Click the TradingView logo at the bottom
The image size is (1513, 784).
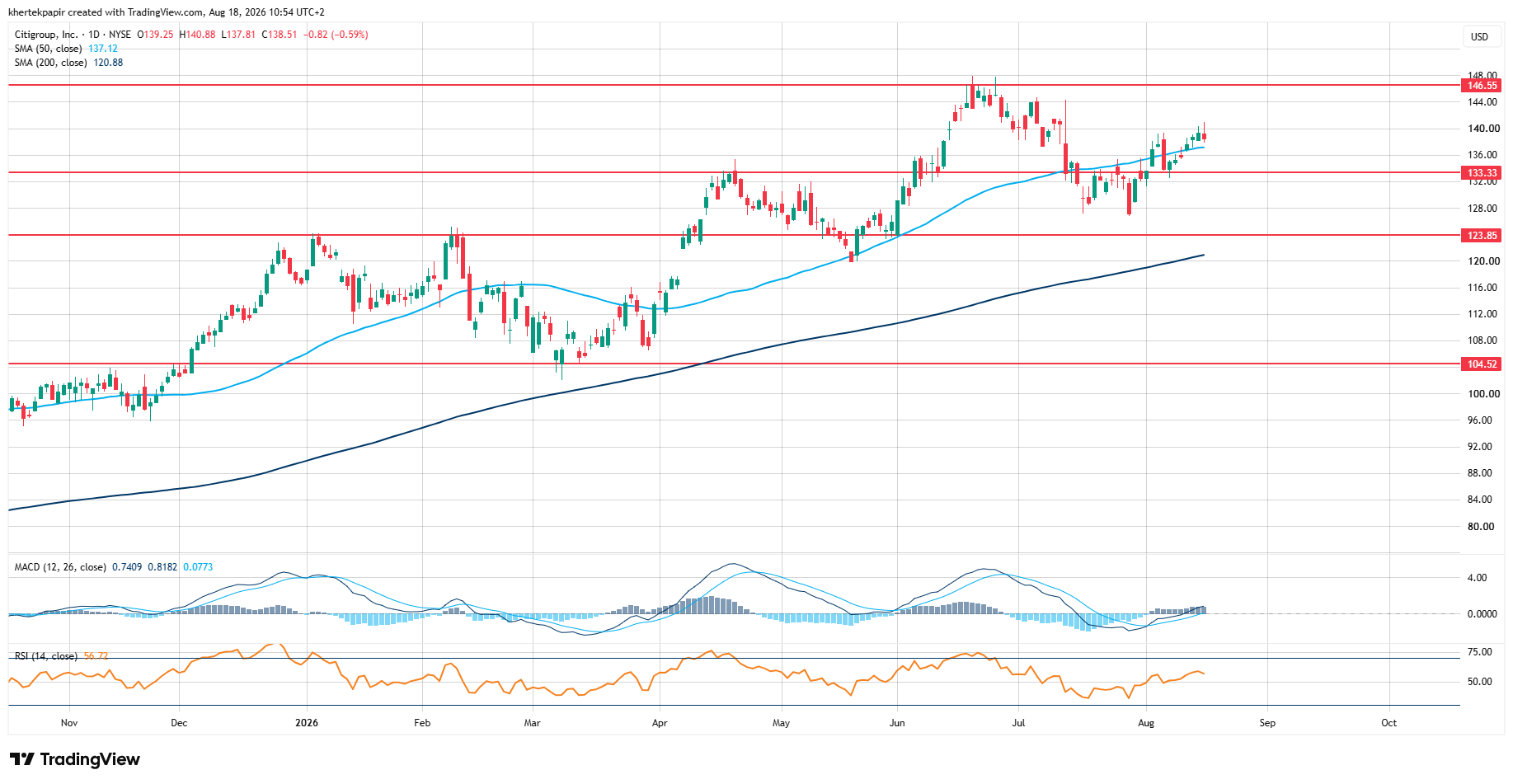pos(75,759)
